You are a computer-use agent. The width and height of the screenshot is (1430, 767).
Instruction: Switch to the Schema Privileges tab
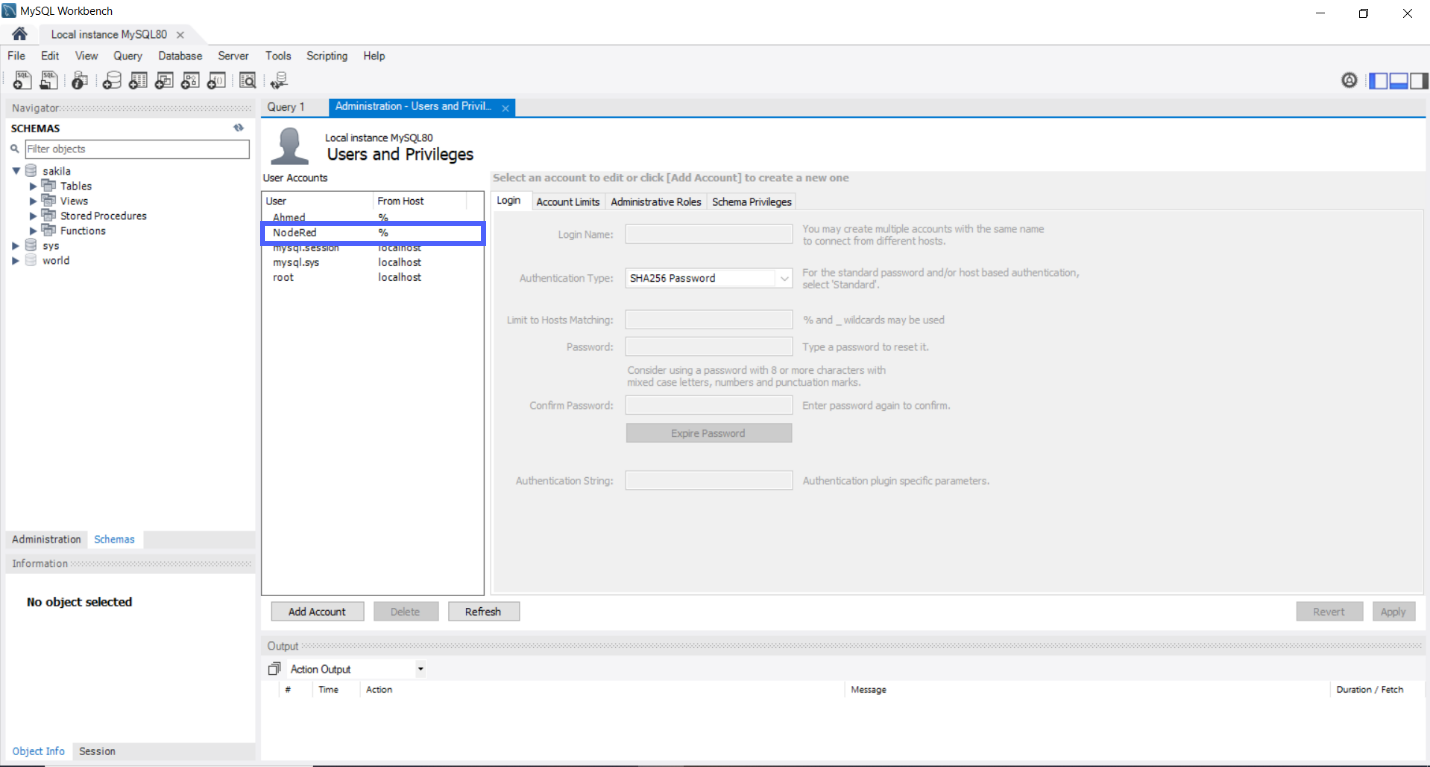752,201
